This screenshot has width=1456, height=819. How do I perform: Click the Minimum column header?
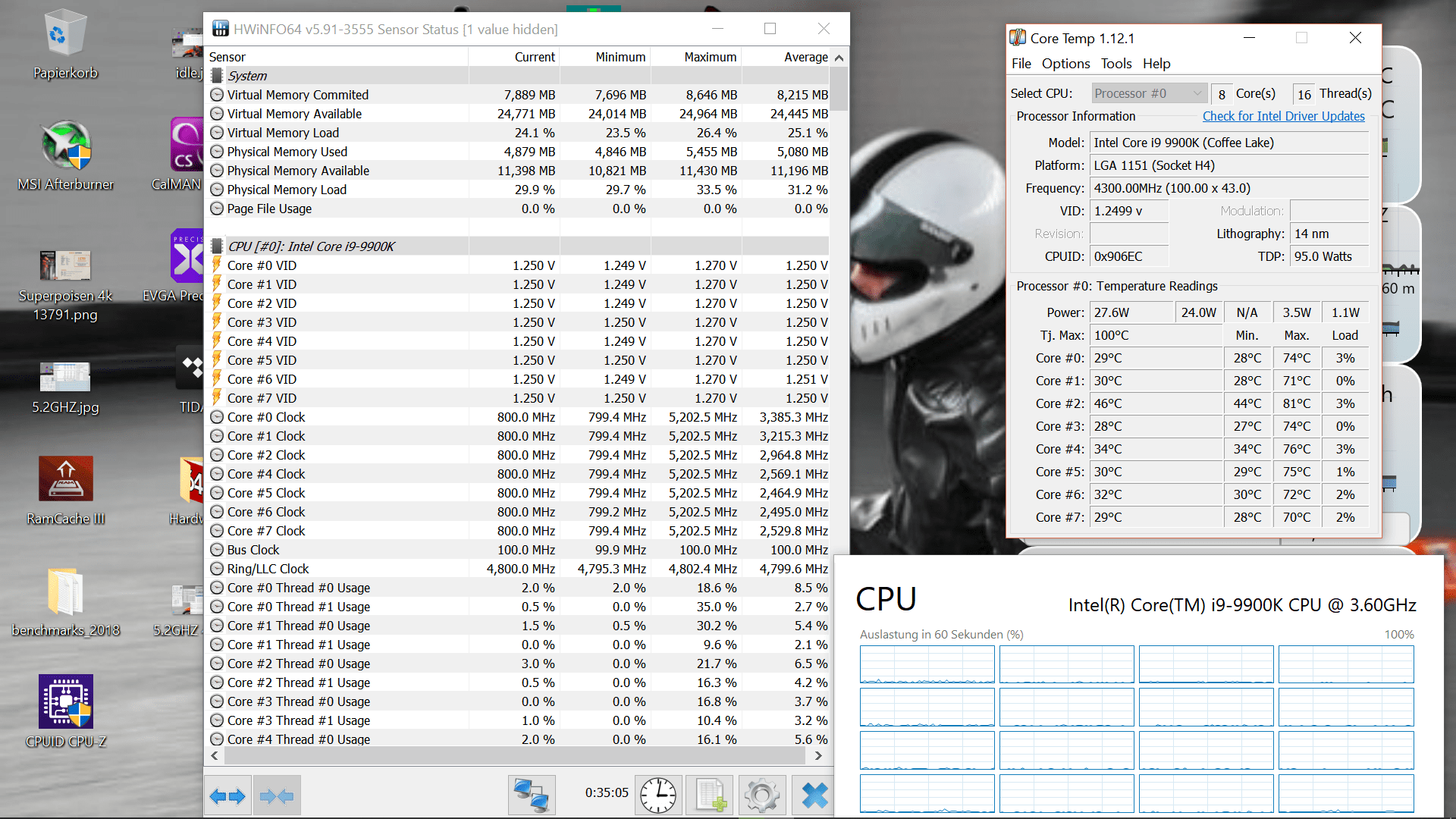coord(605,57)
